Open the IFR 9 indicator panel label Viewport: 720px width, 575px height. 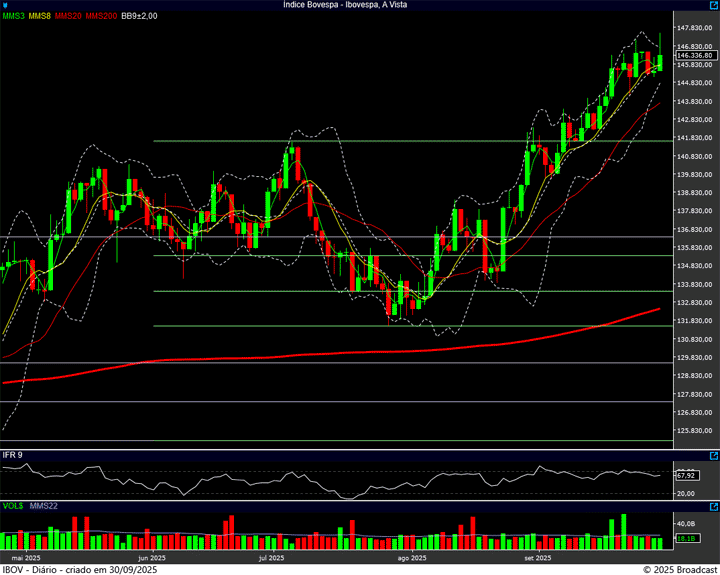coord(13,455)
